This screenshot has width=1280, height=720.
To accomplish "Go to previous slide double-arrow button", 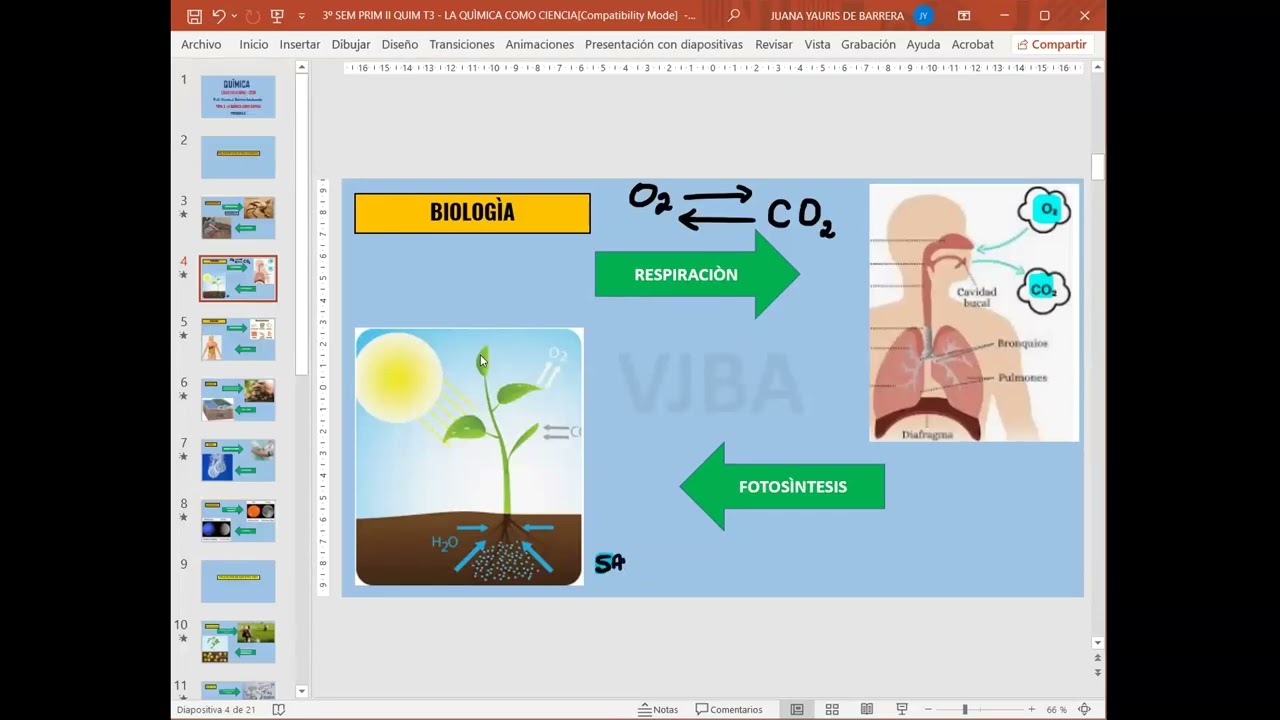I will [1098, 658].
